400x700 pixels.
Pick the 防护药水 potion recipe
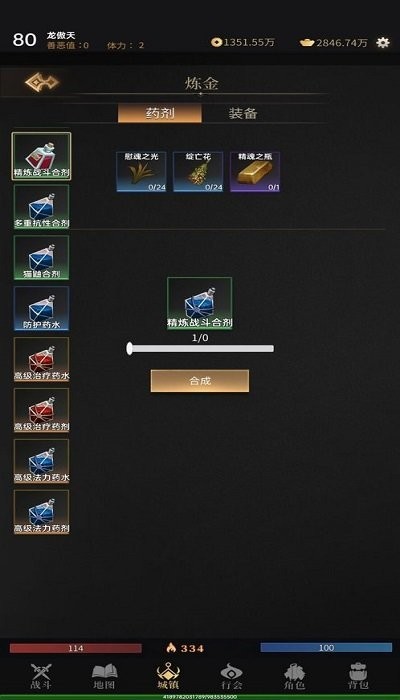click(41, 308)
